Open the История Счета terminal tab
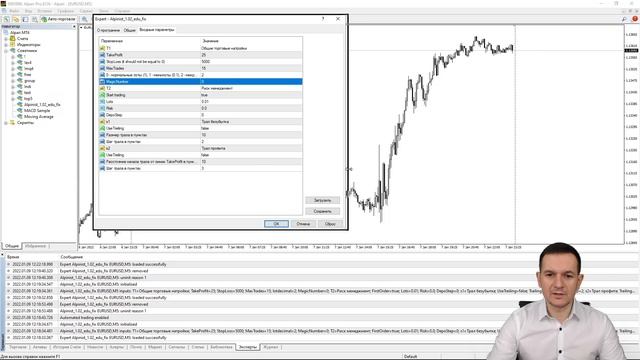 [x=67, y=347]
